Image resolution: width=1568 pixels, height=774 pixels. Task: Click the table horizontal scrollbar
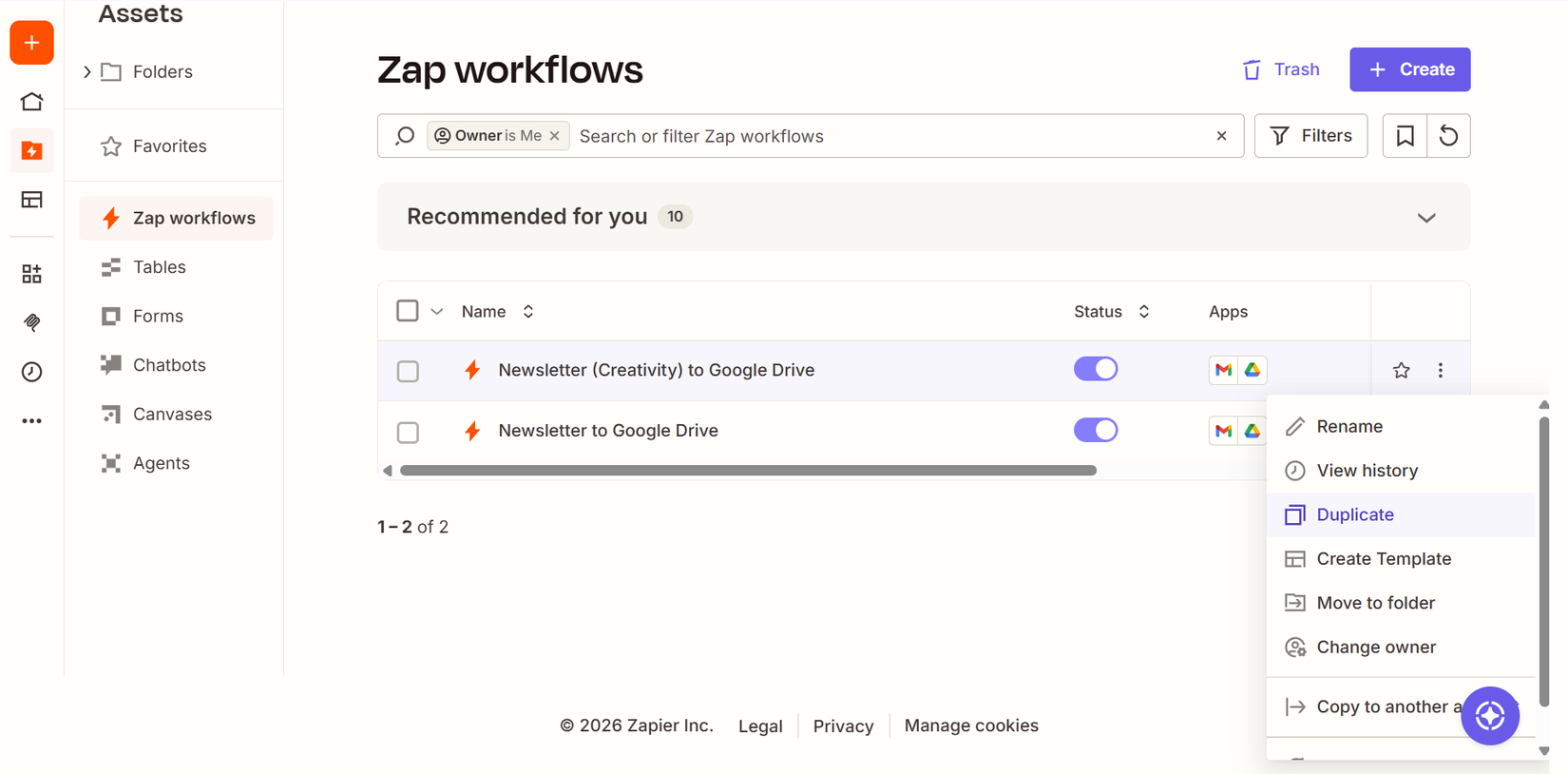point(748,471)
